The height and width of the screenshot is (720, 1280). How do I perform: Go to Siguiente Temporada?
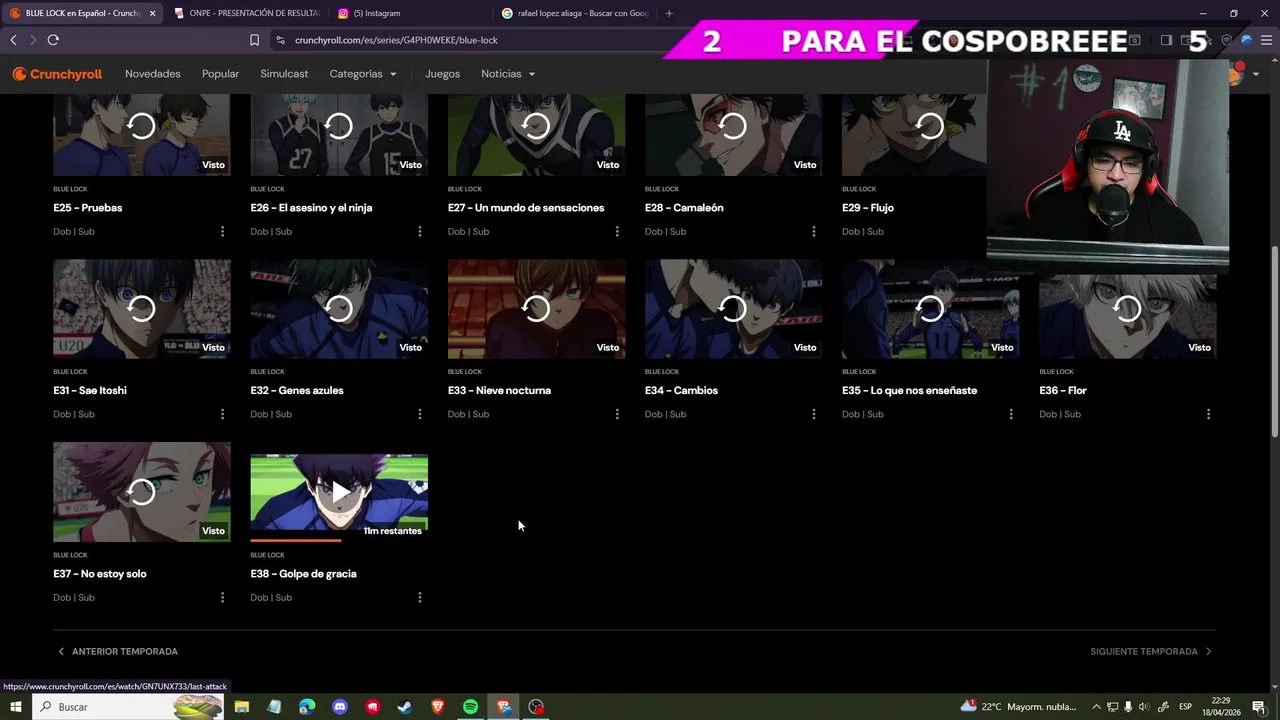(1151, 651)
